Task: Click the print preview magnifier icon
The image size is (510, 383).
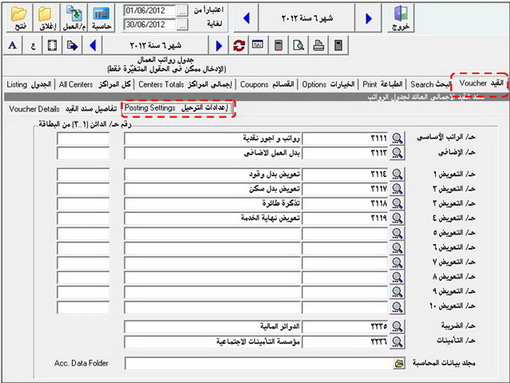Action: click(298, 45)
